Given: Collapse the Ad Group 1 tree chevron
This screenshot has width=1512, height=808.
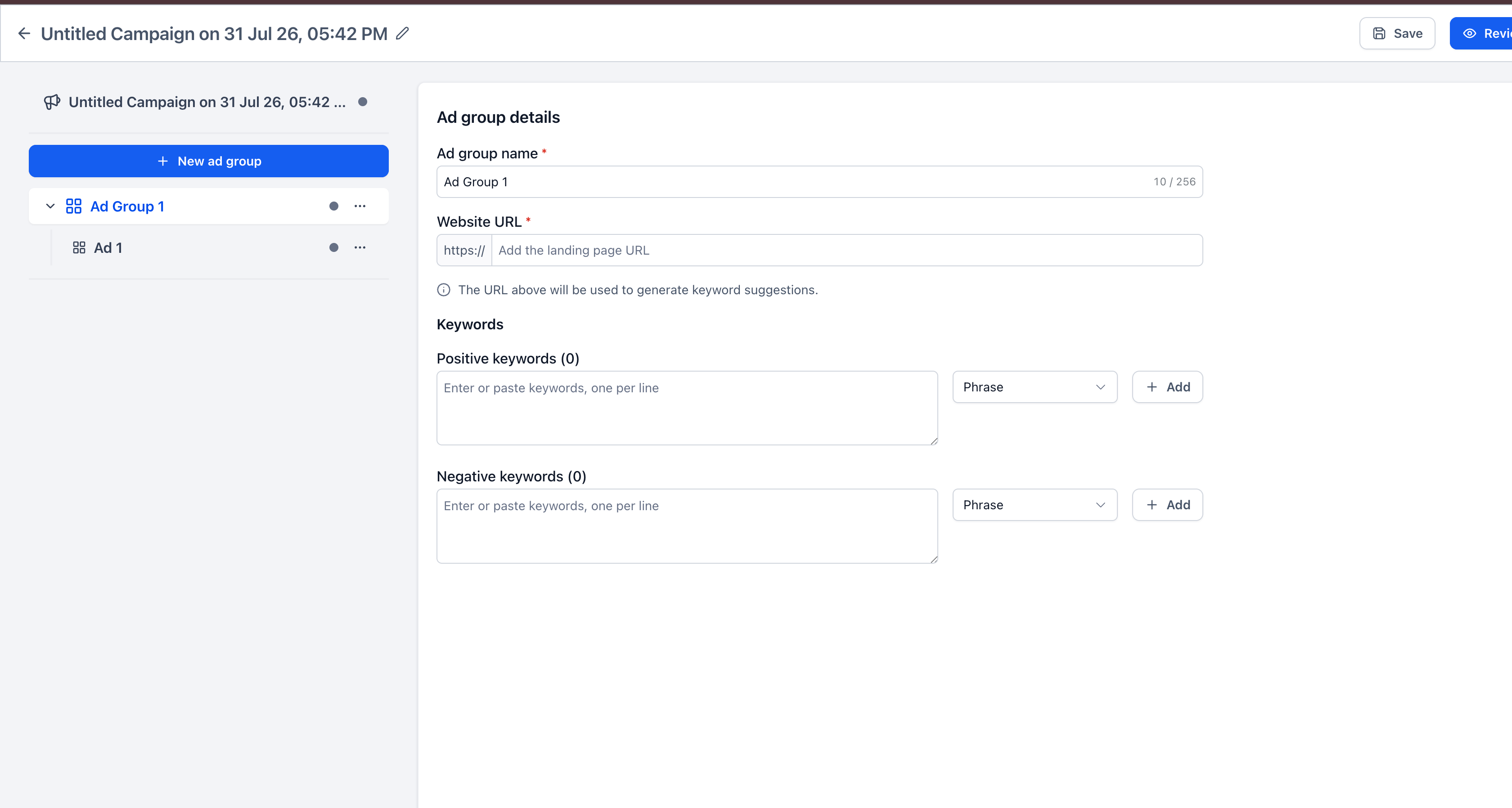Looking at the screenshot, I should pyautogui.click(x=50, y=206).
